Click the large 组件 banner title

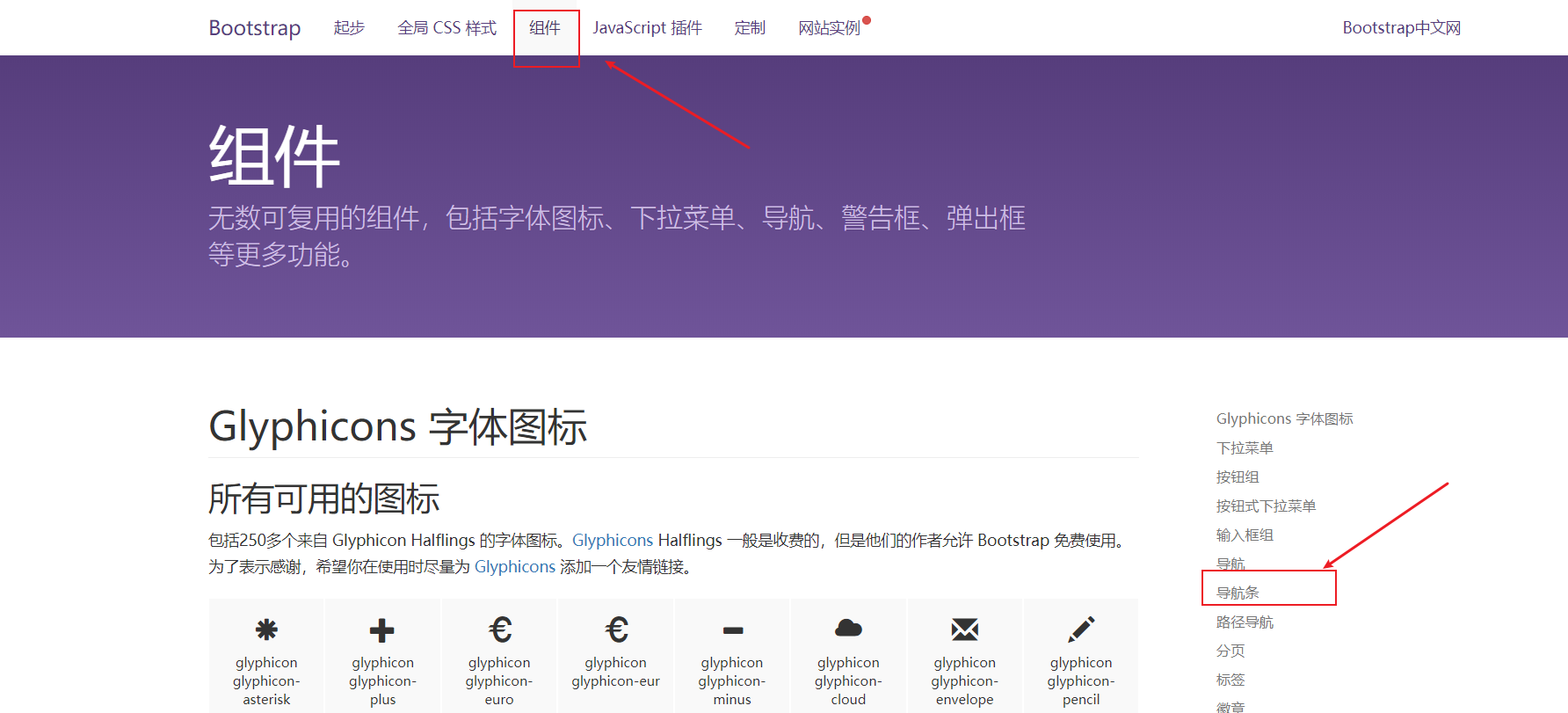pyautogui.click(x=274, y=156)
